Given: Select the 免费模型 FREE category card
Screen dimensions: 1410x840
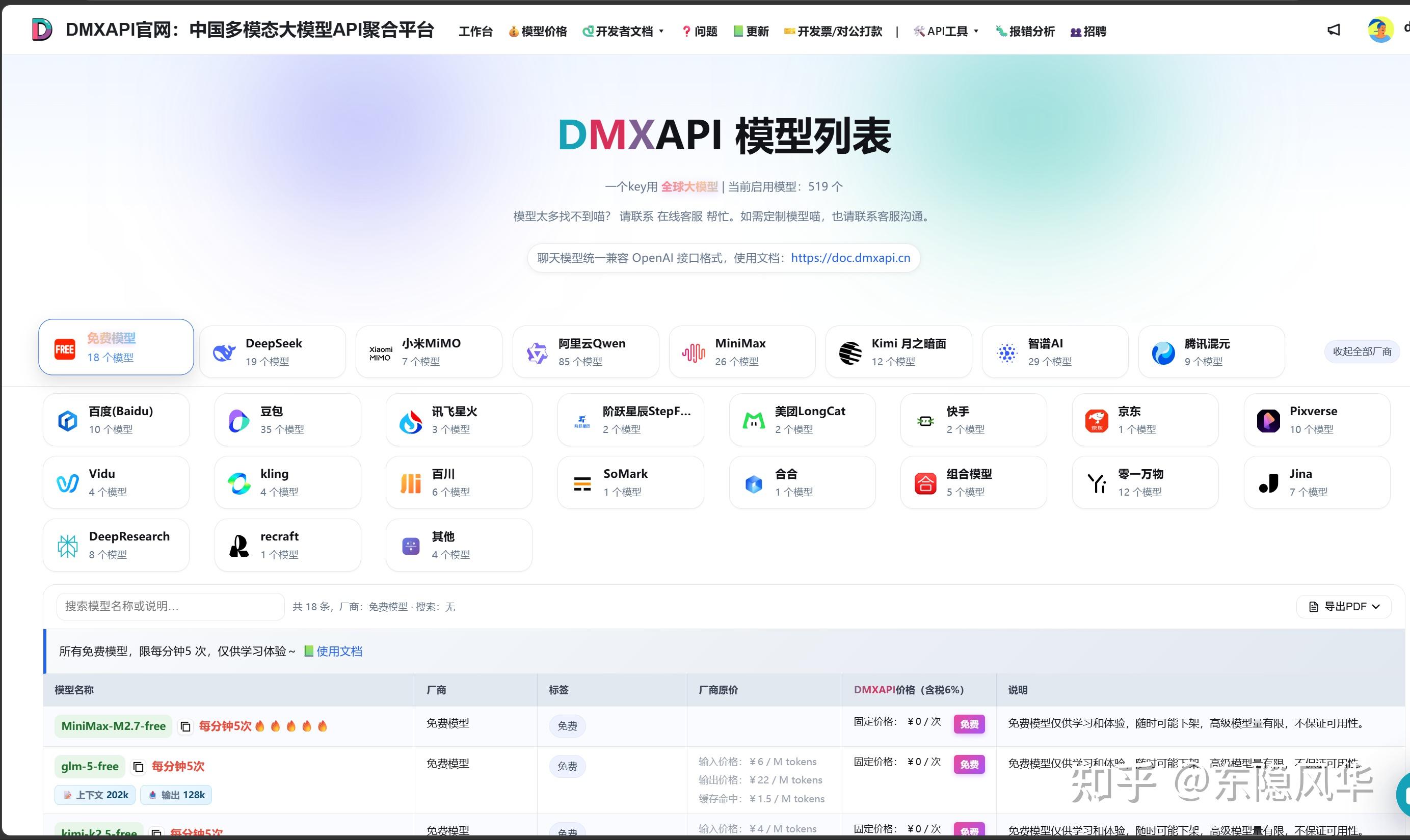Looking at the screenshot, I should [x=116, y=347].
